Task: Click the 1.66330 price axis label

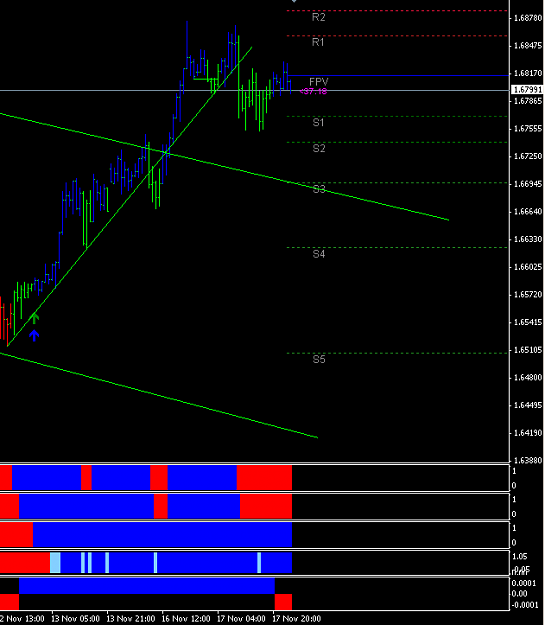Action: point(528,239)
